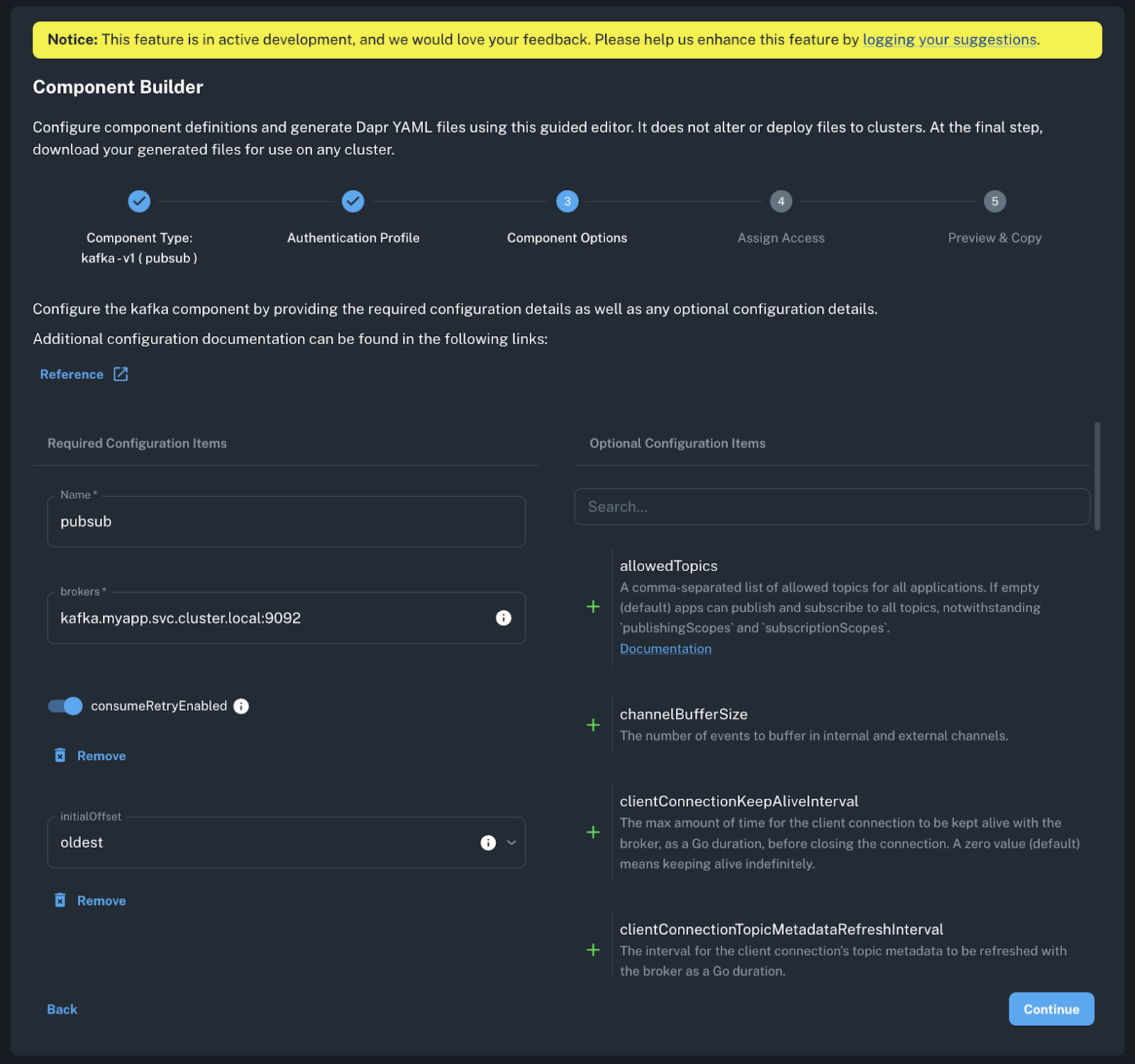Go to Authentication Profile step

[x=353, y=201]
